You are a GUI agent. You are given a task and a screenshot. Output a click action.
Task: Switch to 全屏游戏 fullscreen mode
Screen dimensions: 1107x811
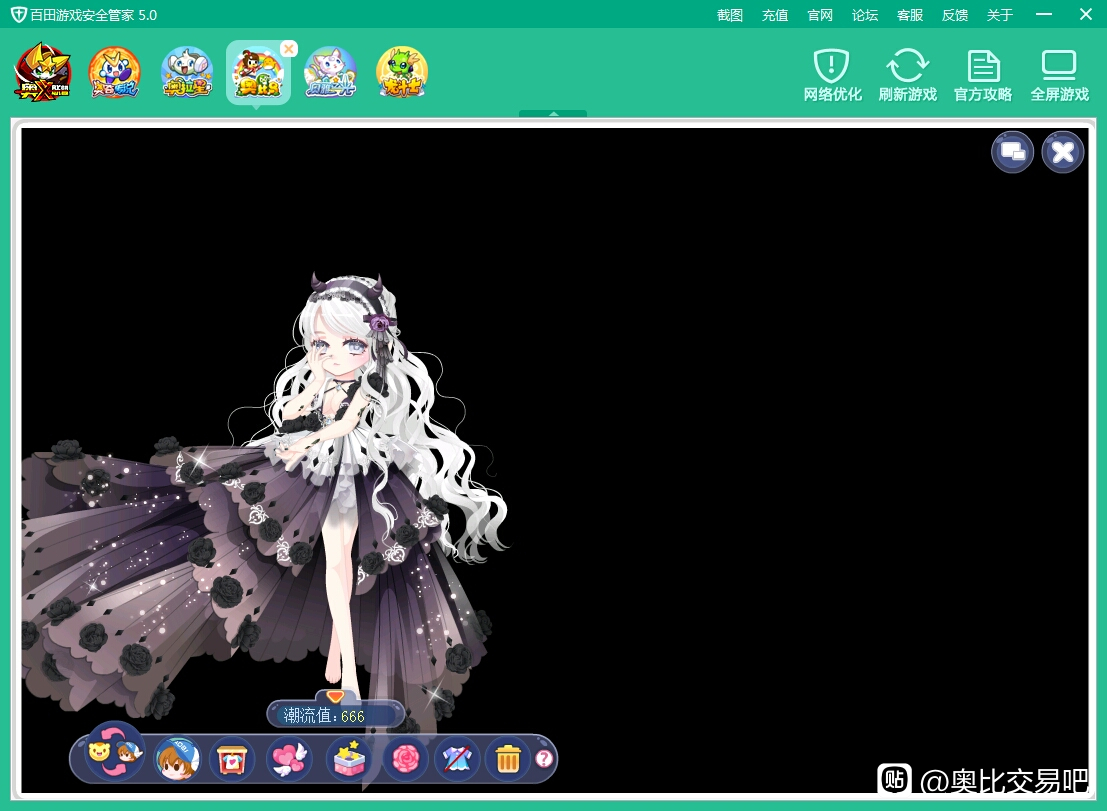[x=1060, y=76]
